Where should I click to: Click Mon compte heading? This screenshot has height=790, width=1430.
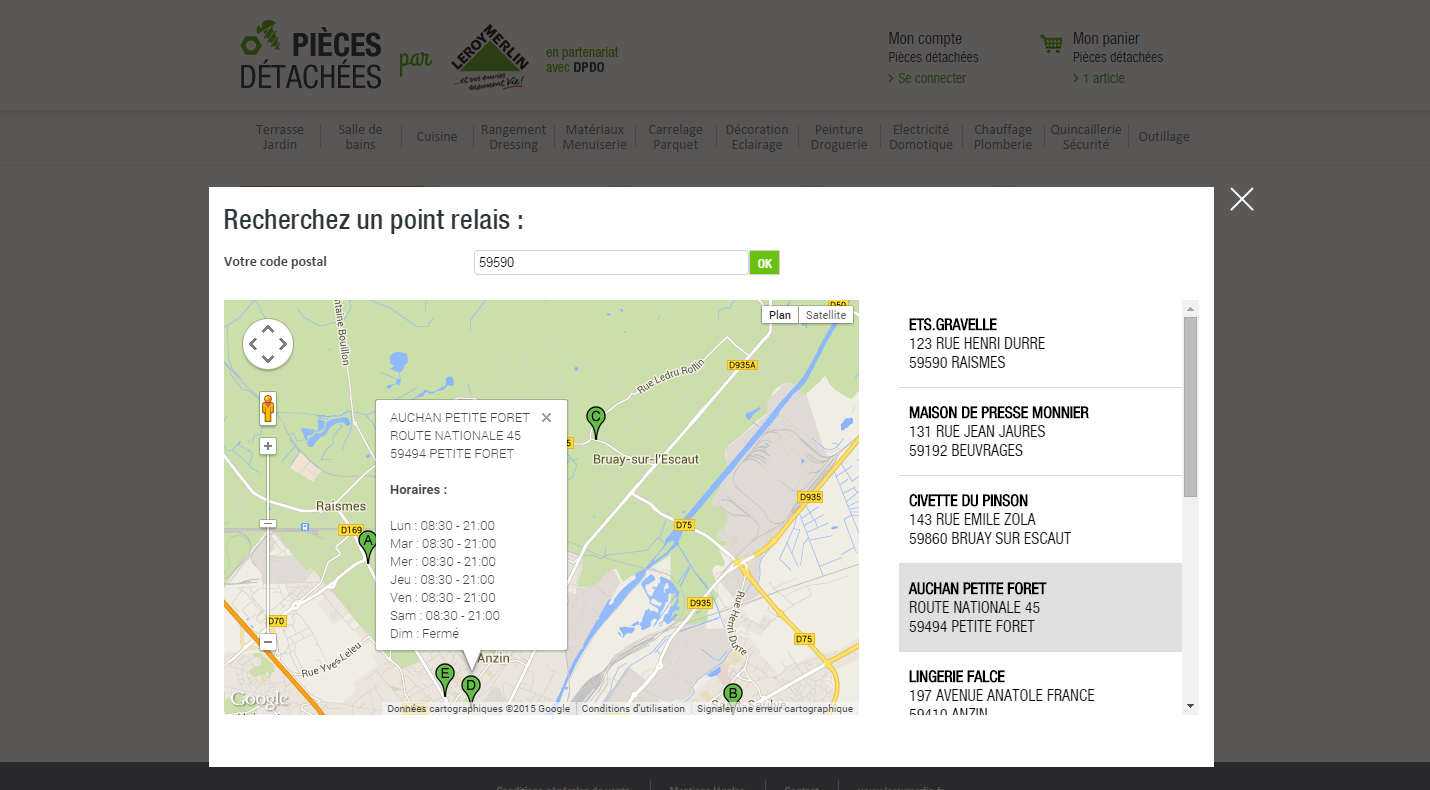(x=925, y=39)
